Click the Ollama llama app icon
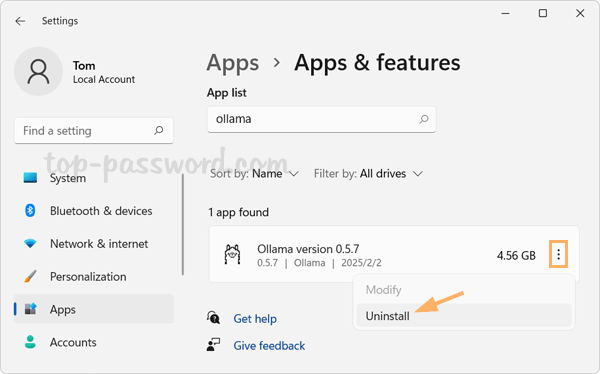600x374 pixels. pos(232,255)
